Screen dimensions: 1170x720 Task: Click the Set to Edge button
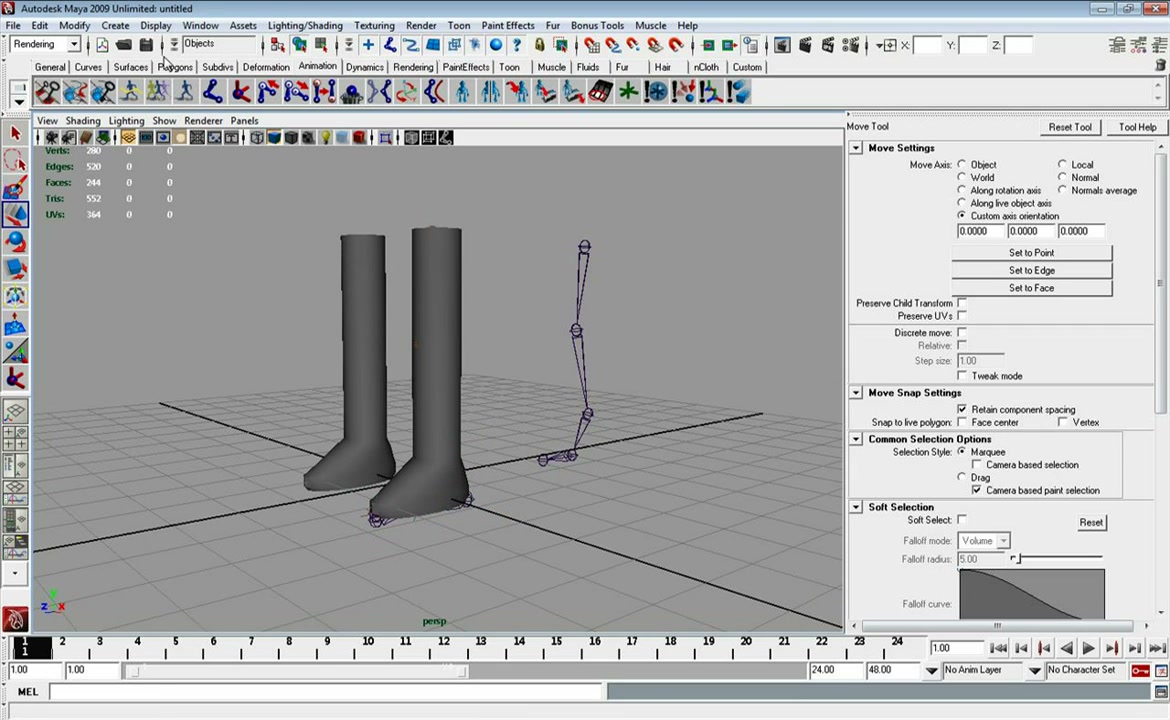coord(1031,270)
